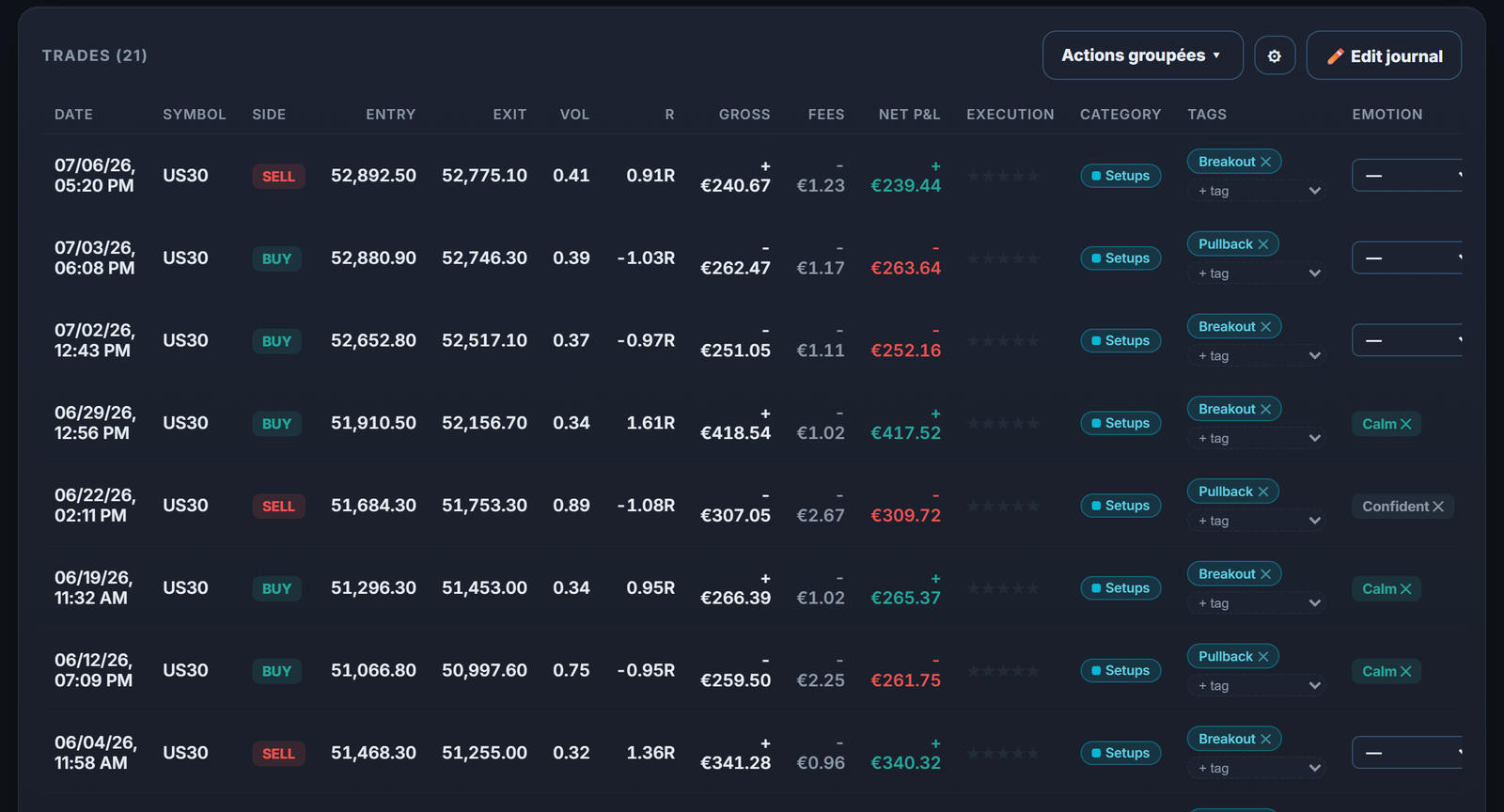Sort trades by SYMBOL column header

click(x=195, y=115)
